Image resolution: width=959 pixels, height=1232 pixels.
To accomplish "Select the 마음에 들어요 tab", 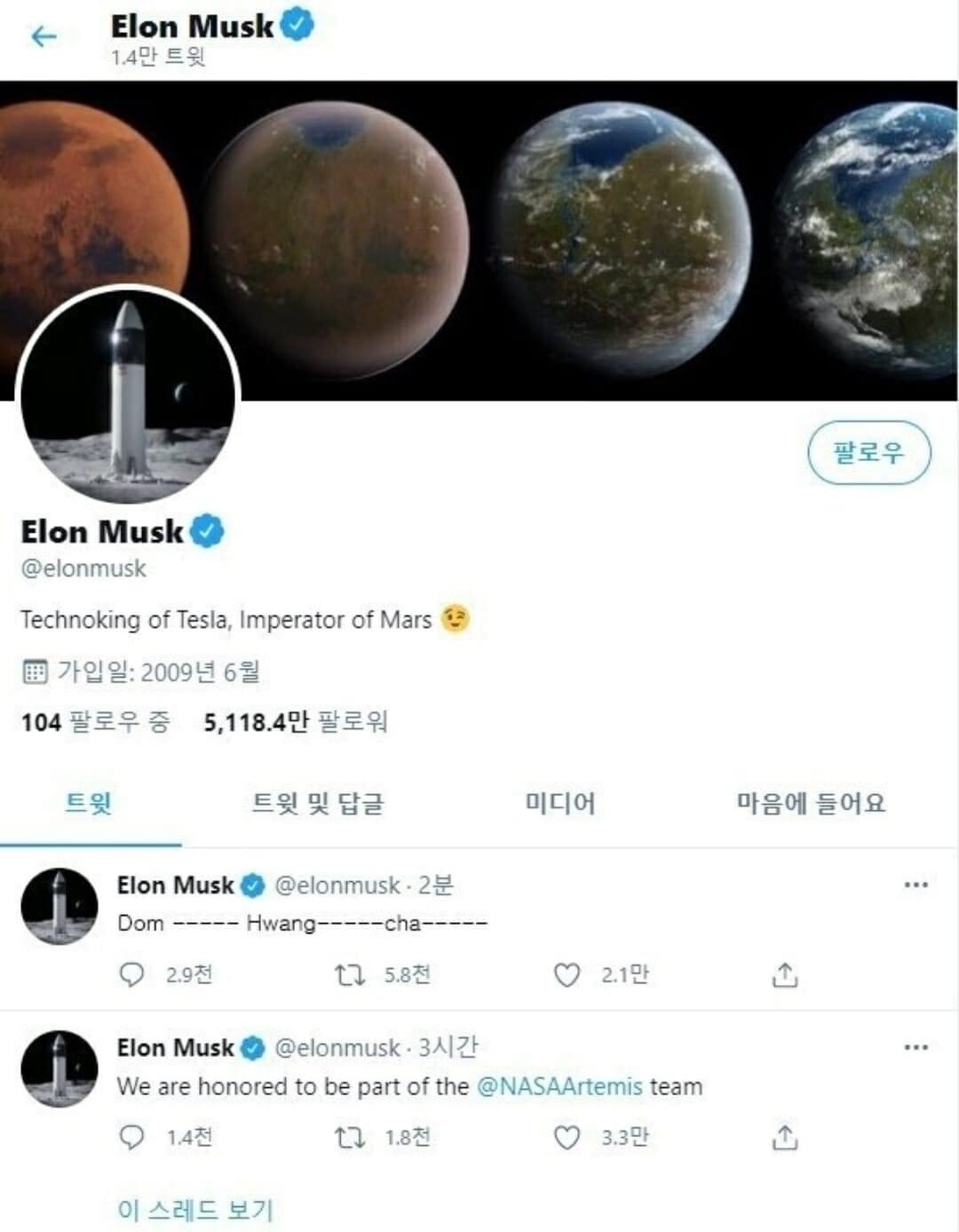I will coord(811,804).
